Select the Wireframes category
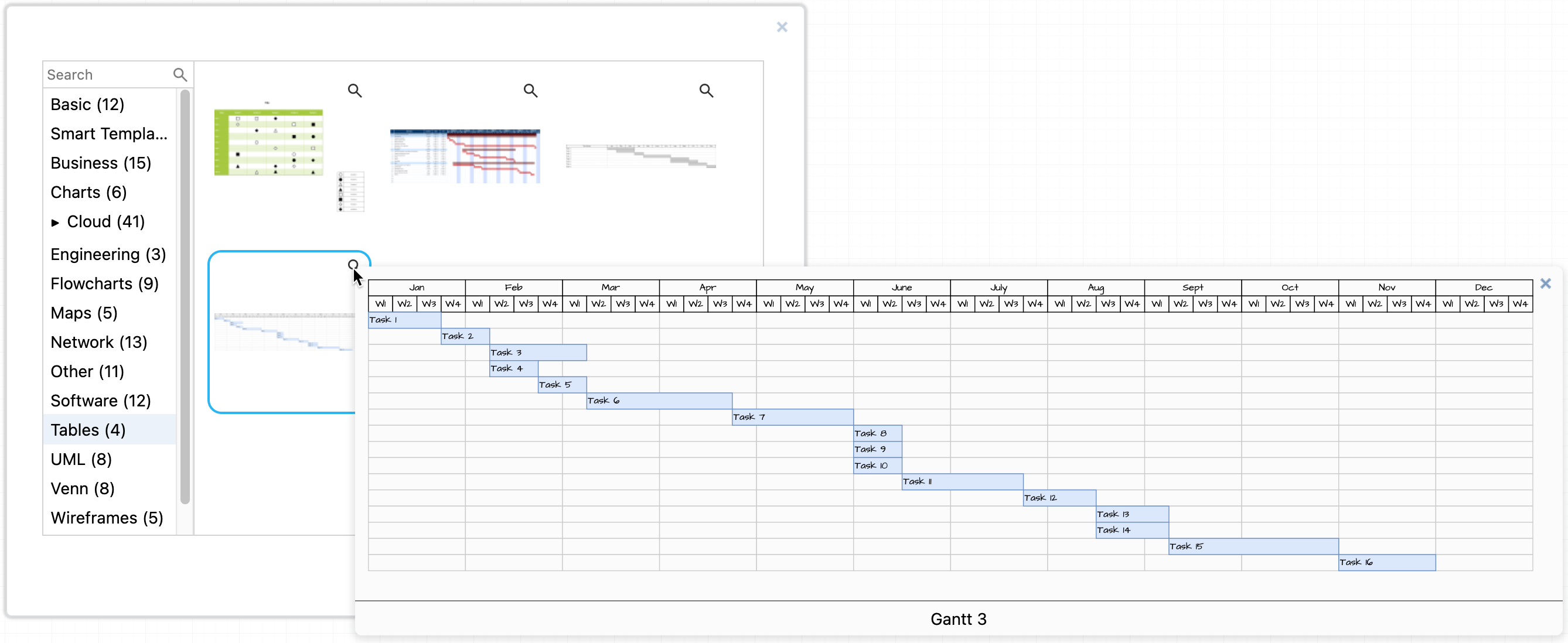Image resolution: width=1568 pixels, height=643 pixels. point(107,518)
